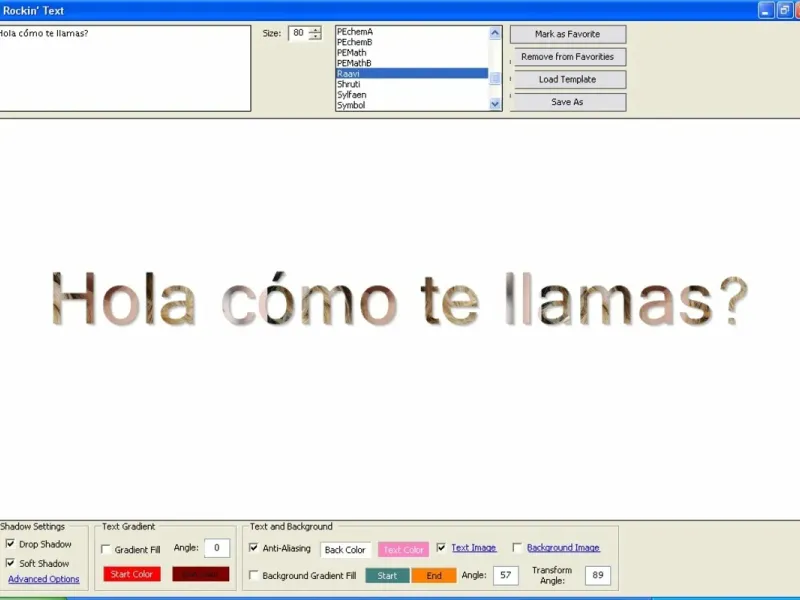This screenshot has height=600, width=800.
Task: Toggle the Drop Shadow checkbox
Action: coord(10,544)
